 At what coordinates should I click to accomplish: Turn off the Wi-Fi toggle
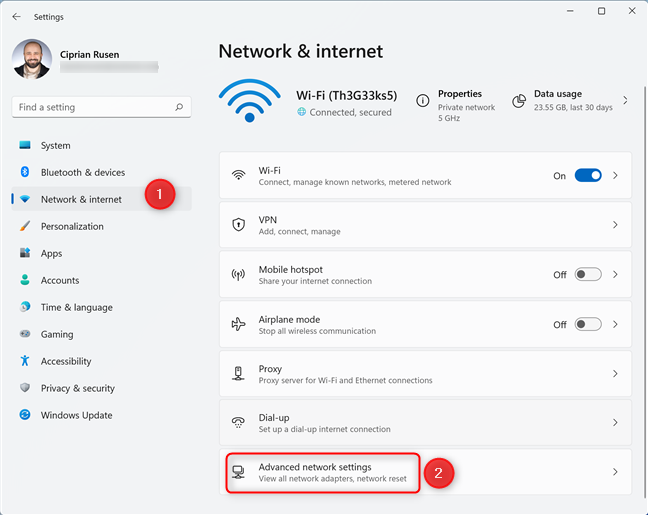[588, 175]
